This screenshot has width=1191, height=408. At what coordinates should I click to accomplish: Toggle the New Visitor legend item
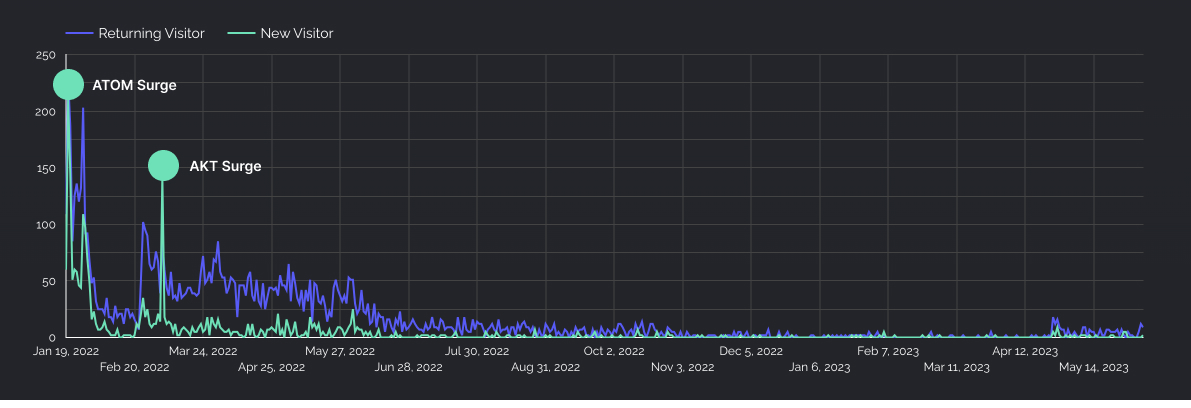[x=296, y=34]
